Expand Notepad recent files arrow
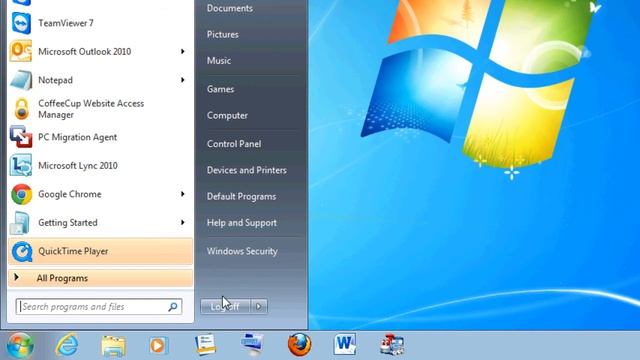The image size is (640, 360). [x=182, y=80]
